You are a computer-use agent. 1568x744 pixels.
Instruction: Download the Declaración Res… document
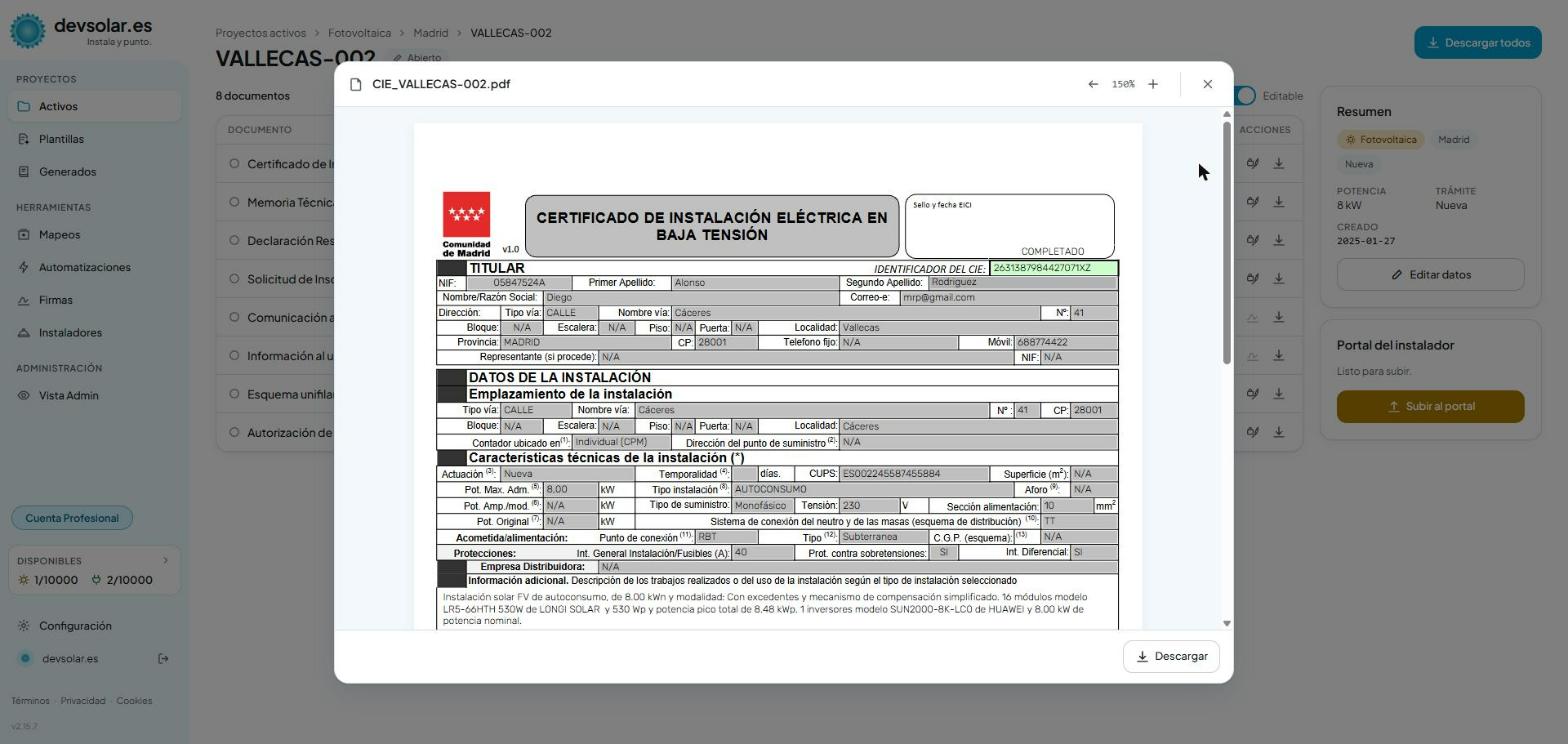(x=1279, y=240)
